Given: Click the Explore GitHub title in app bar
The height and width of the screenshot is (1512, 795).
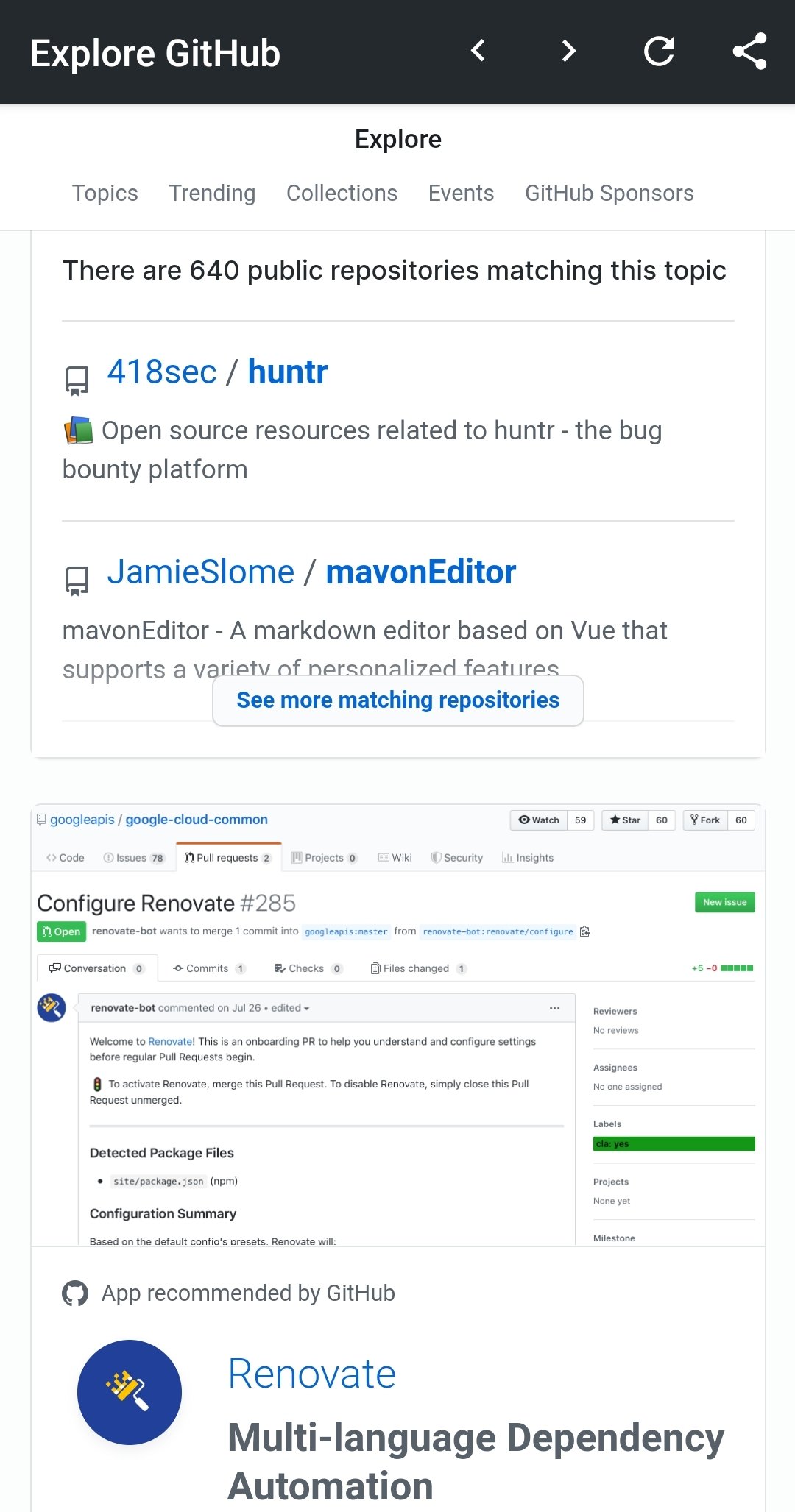Looking at the screenshot, I should (155, 54).
